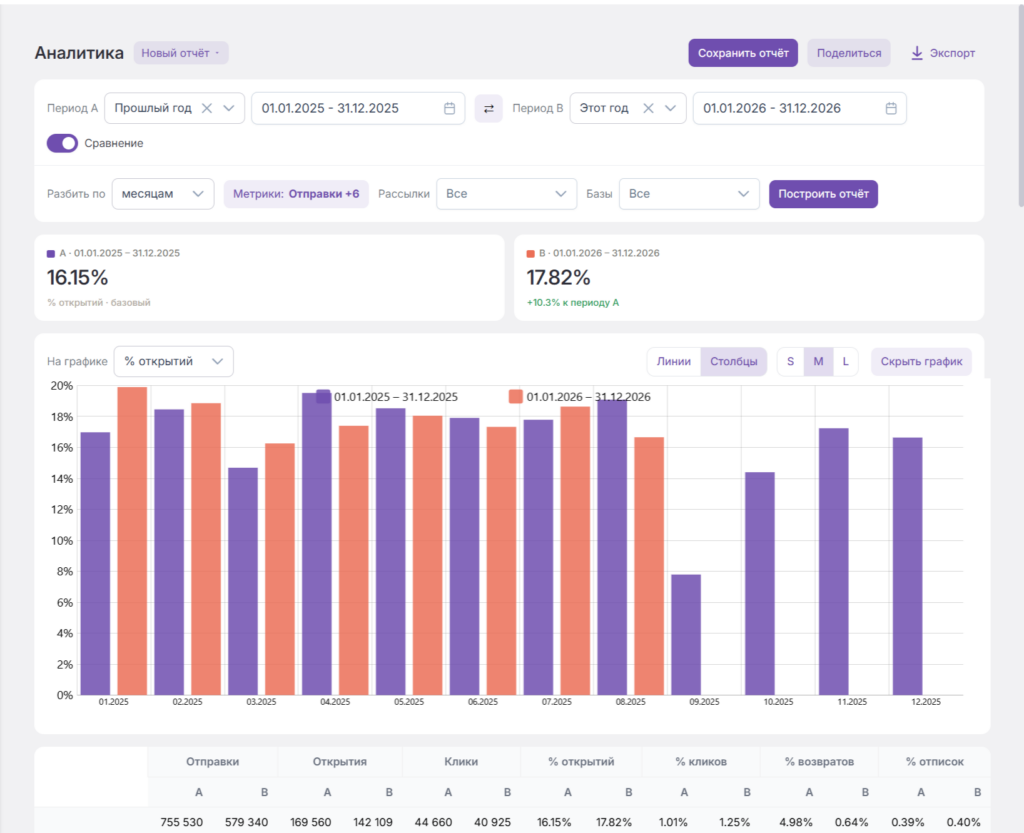Click the 755 530 table cell
The height and width of the screenshot is (833, 1024).
[x=182, y=822]
